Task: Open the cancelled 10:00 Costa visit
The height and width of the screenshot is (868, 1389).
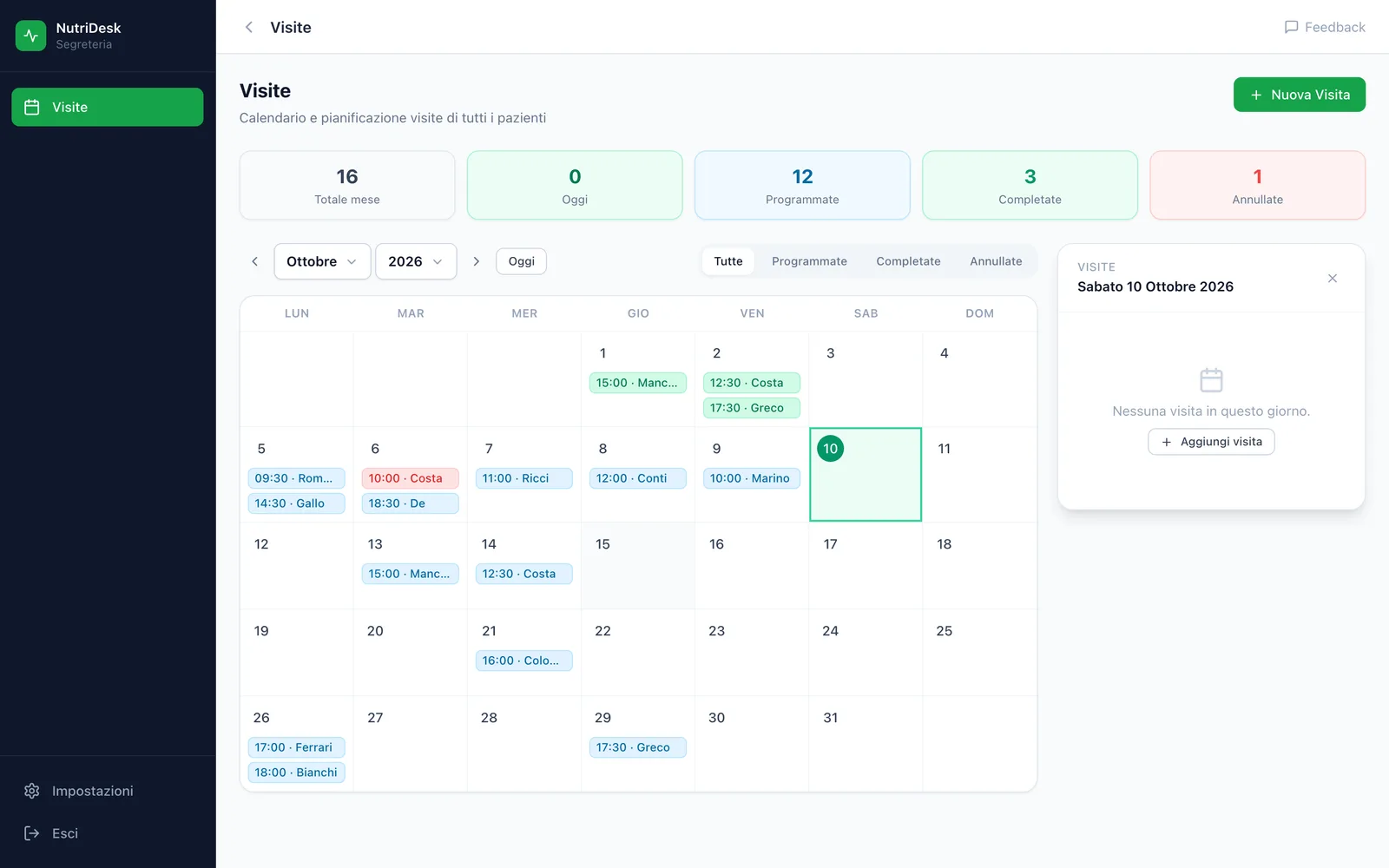Action: coord(411,478)
